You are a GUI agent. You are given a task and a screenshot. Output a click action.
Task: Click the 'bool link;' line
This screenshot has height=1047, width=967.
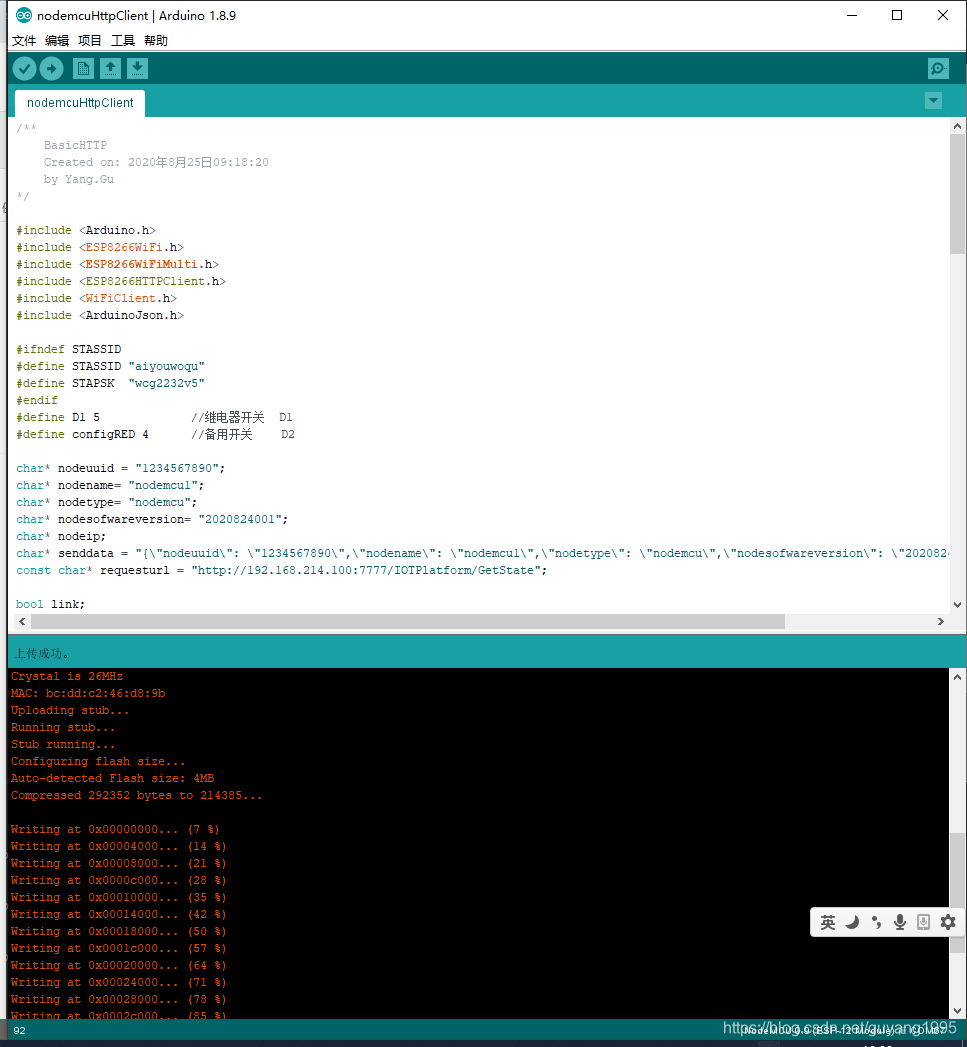[x=51, y=604]
